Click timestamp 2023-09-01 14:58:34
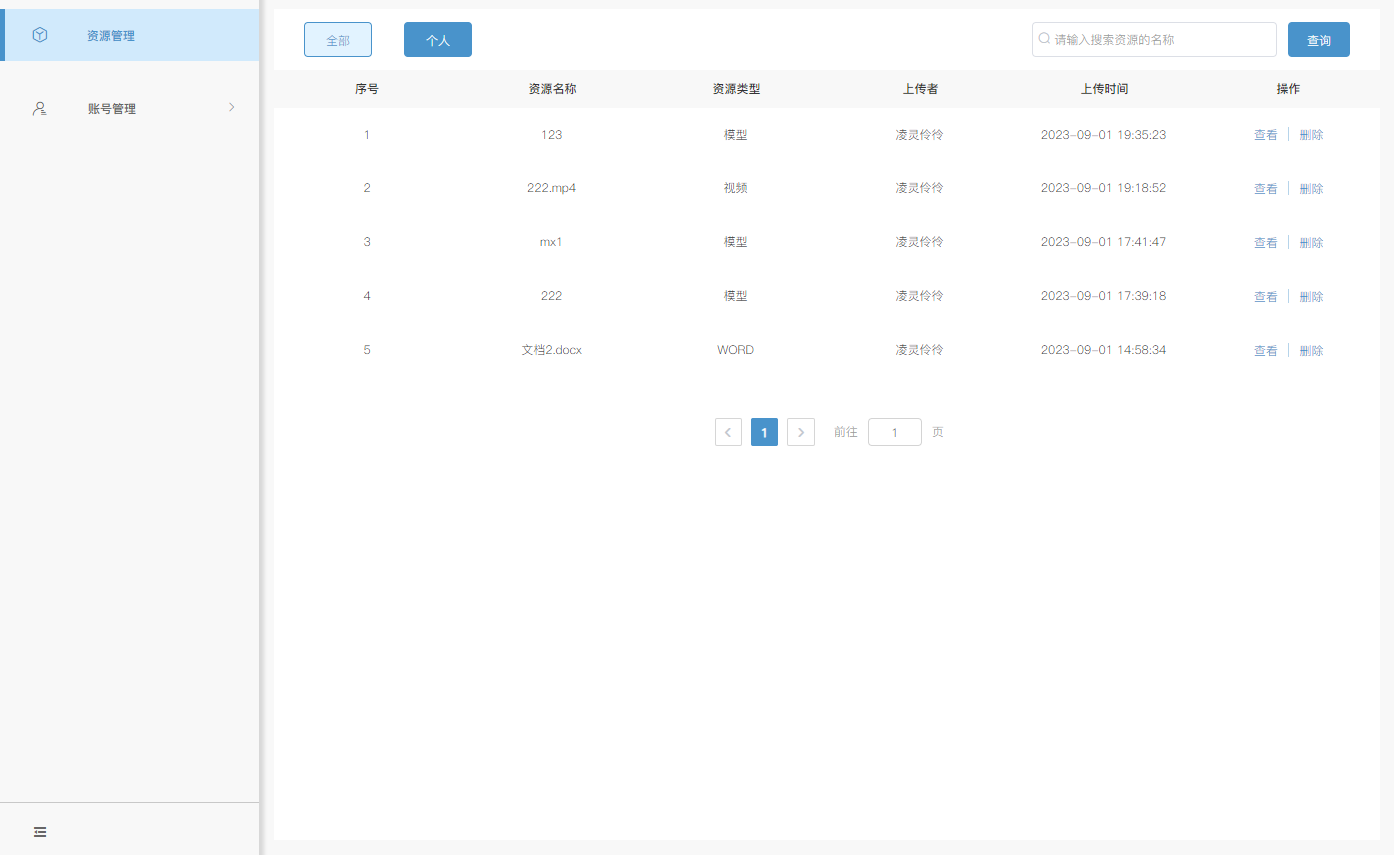Screen dimensions: 1394x855 click(1103, 350)
